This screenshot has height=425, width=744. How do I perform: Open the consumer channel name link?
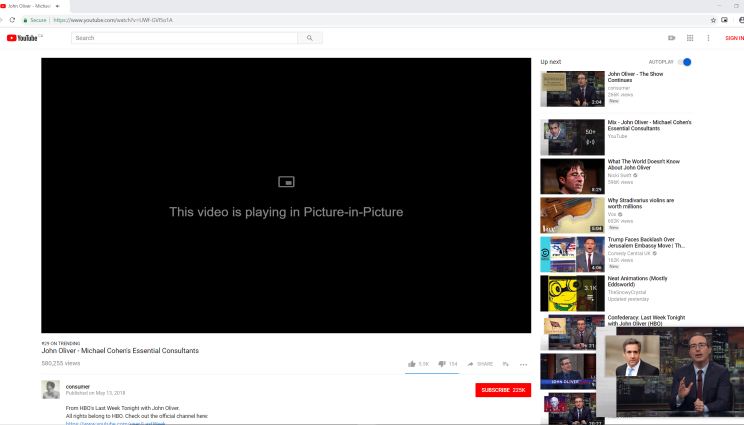[77, 386]
